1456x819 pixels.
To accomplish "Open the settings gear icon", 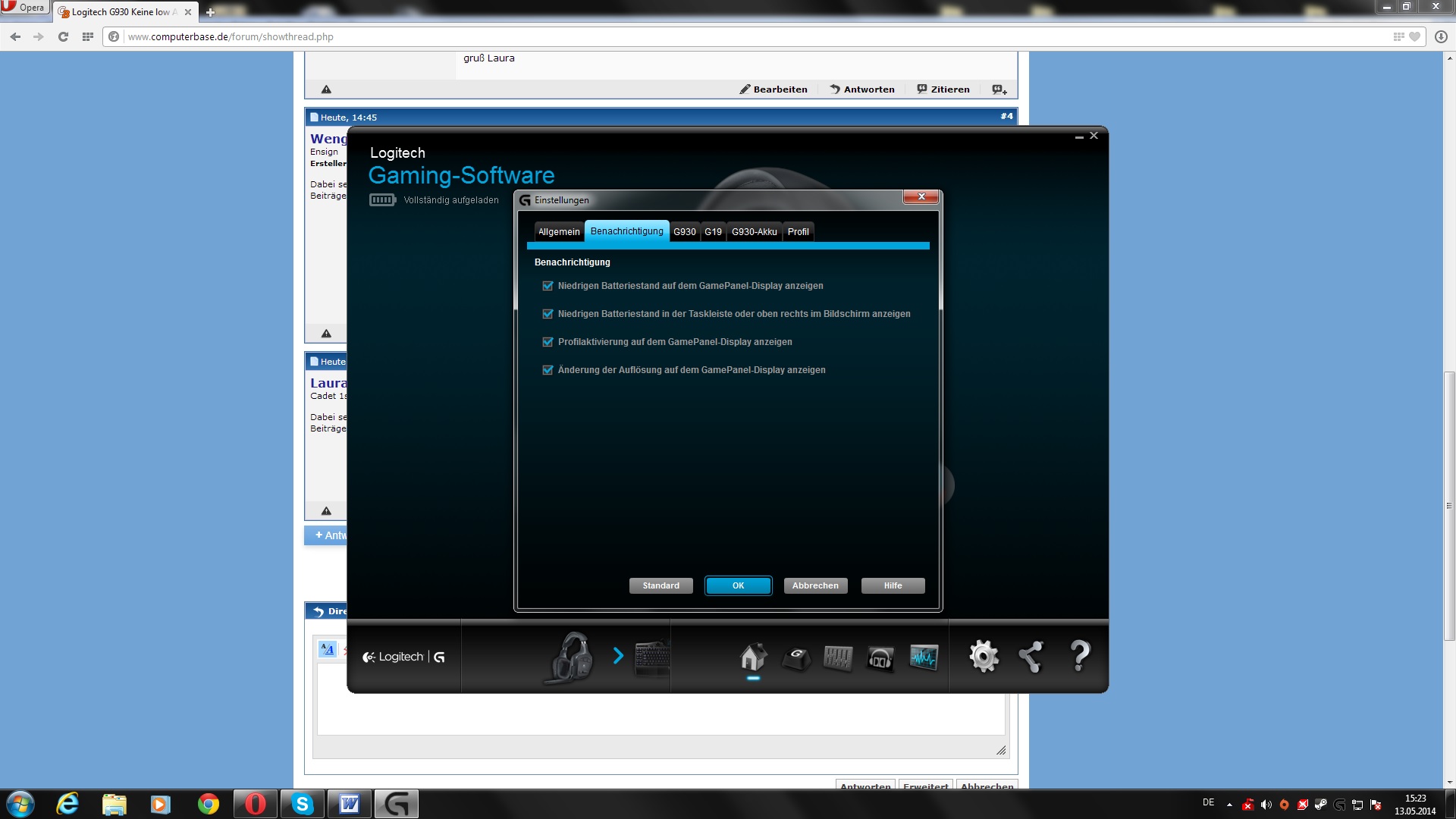I will tap(984, 657).
